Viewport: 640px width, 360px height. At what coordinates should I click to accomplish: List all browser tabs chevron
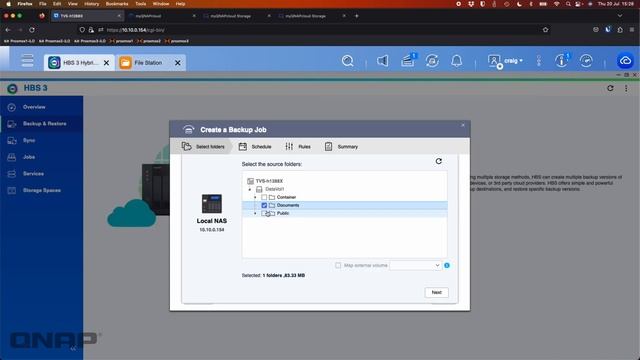pyautogui.click(x=620, y=16)
